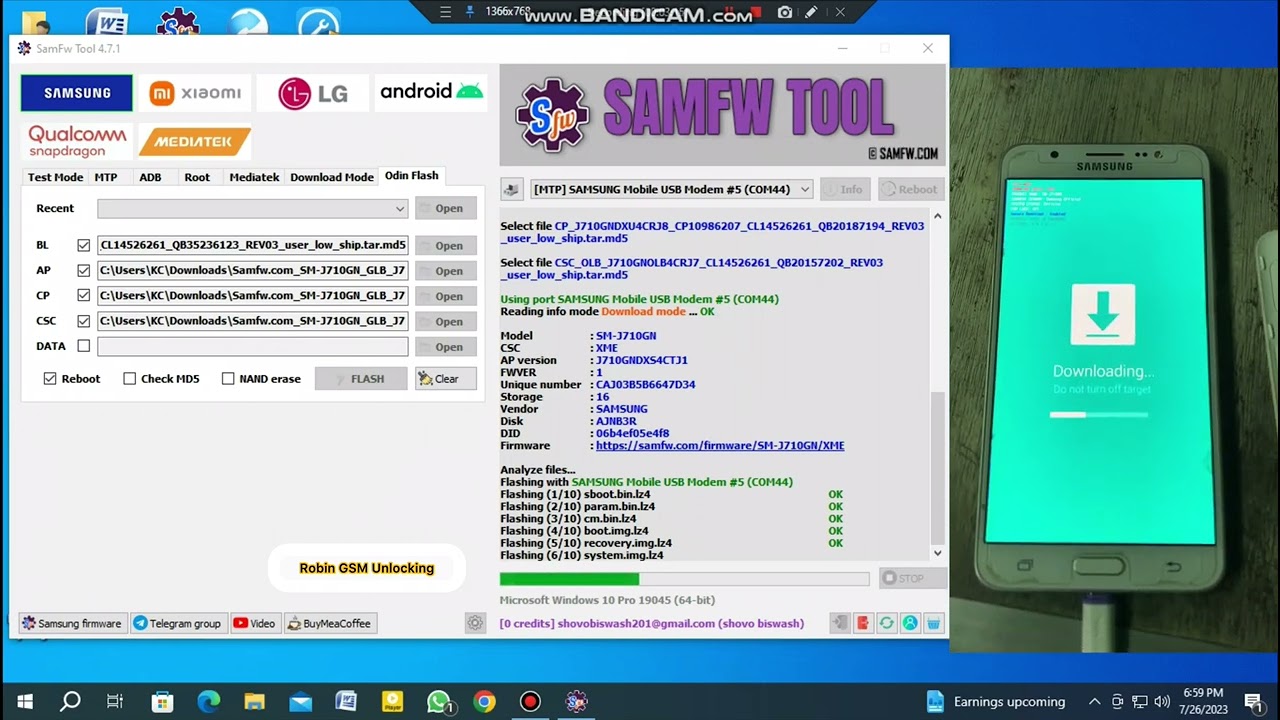The image size is (1280, 720).
Task: Open Bandicam recorder from taskbar
Action: [530, 702]
